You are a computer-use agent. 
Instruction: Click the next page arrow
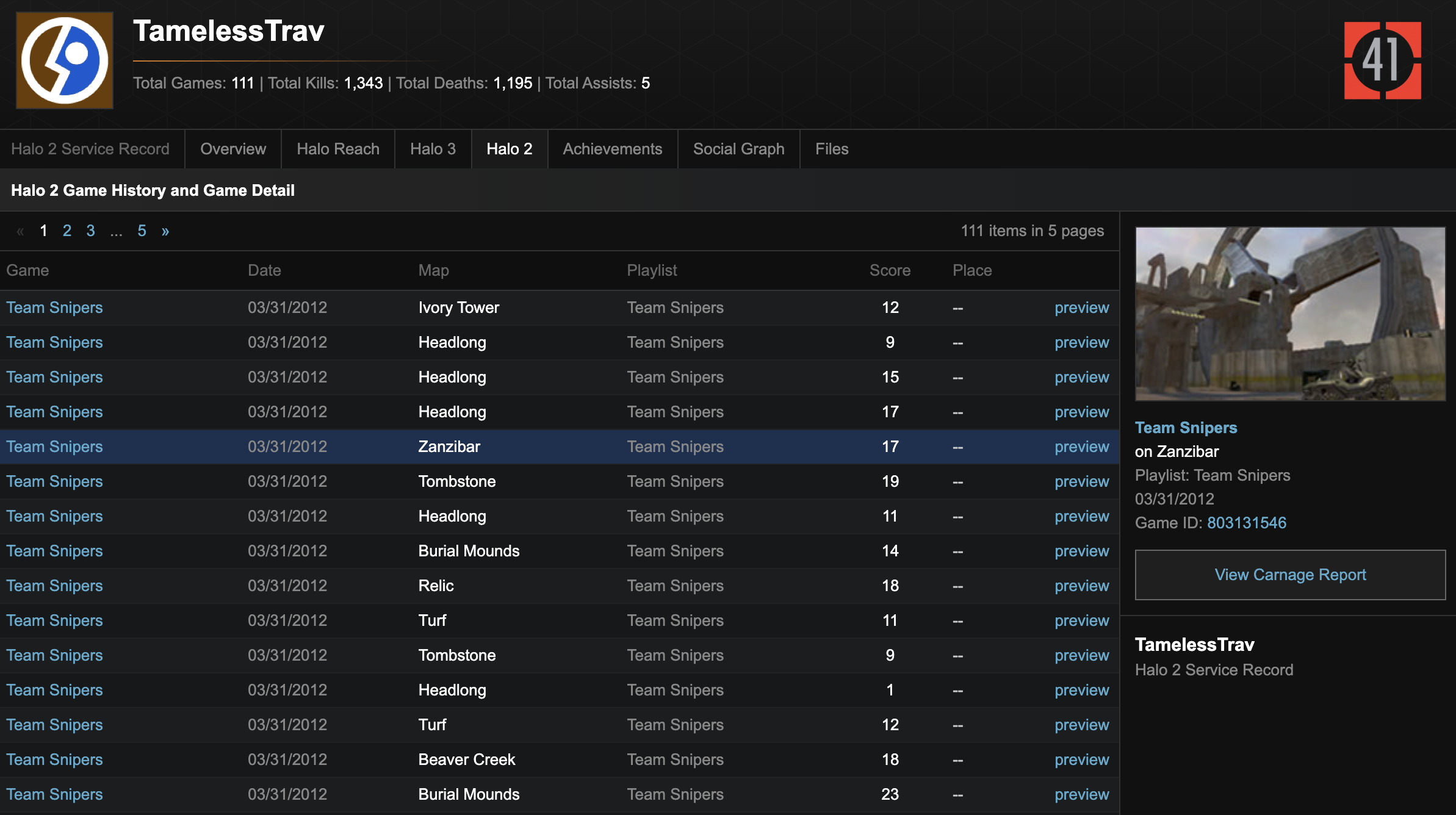coord(165,231)
